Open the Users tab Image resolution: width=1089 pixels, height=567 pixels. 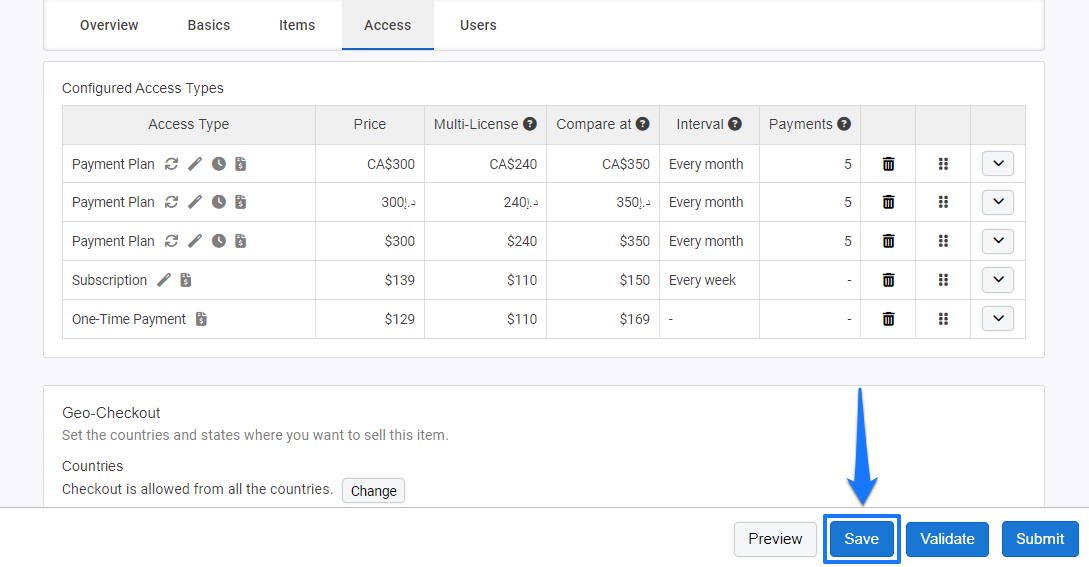478,25
